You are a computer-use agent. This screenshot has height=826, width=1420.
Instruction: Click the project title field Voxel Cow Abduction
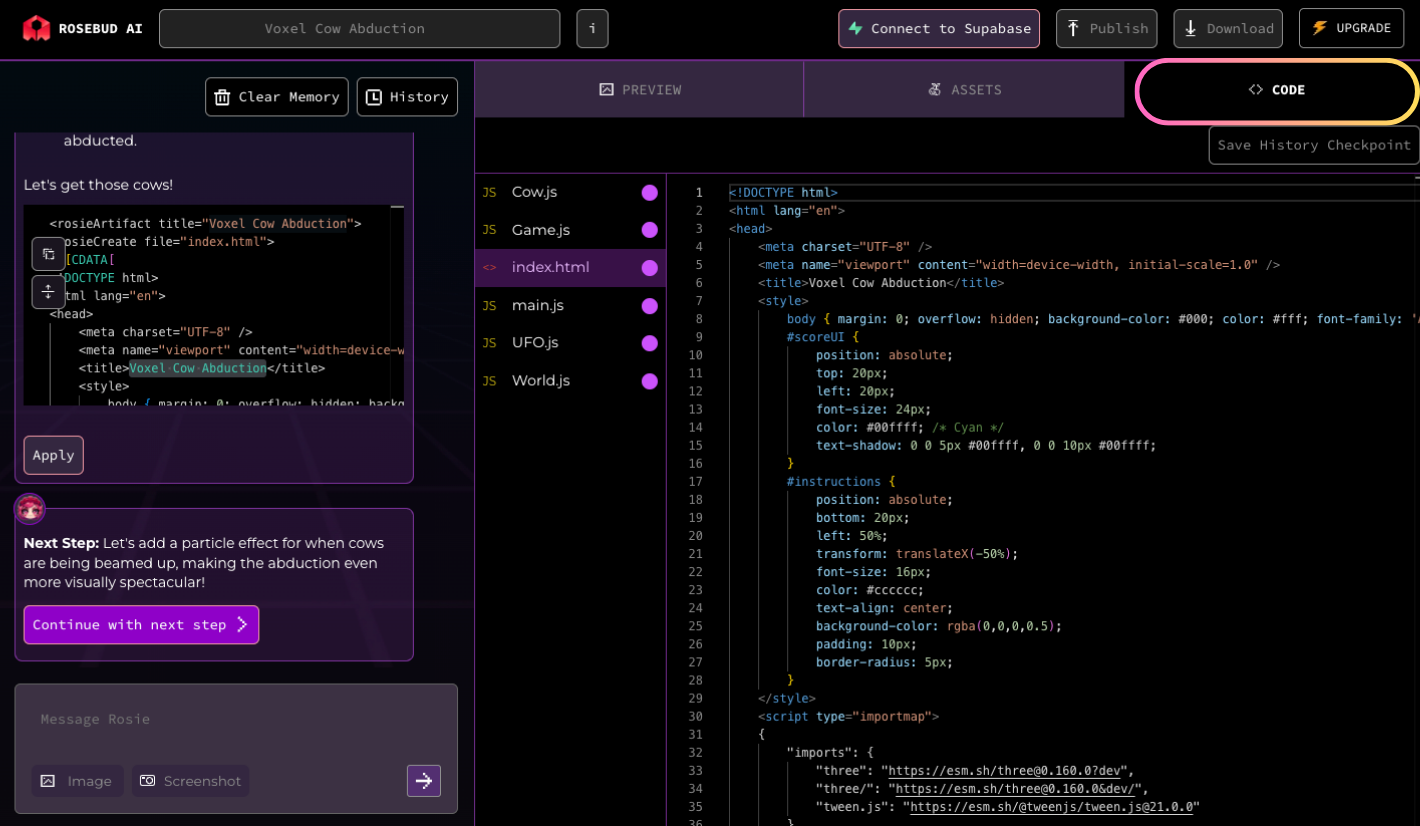point(360,29)
